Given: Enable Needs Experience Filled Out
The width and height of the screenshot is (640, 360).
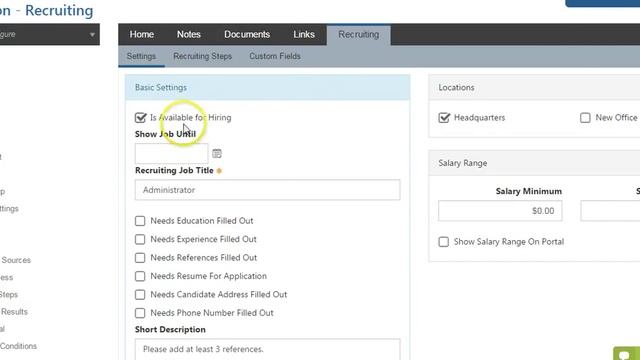Looking at the screenshot, I should 140,239.
